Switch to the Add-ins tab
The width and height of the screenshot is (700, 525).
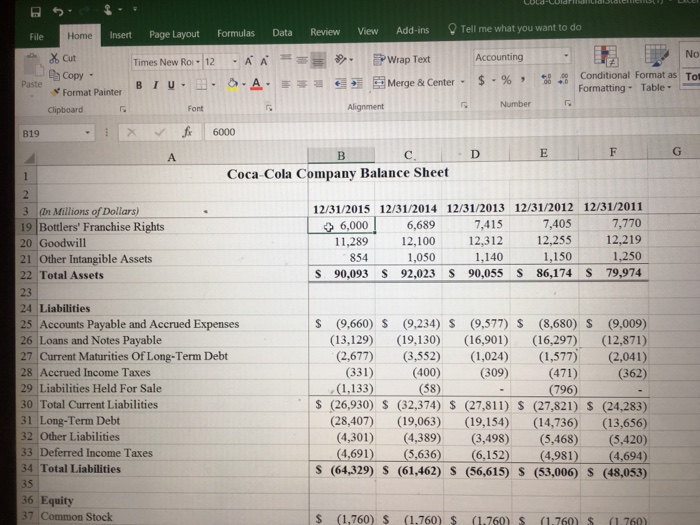point(412,30)
